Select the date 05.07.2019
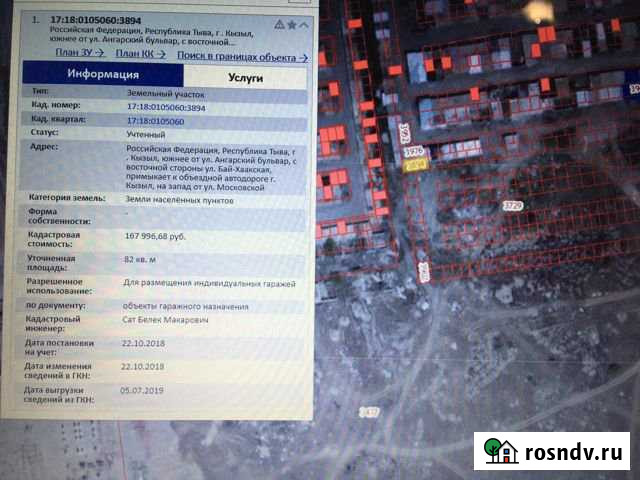This screenshot has height=480, width=640. pyautogui.click(x=142, y=391)
